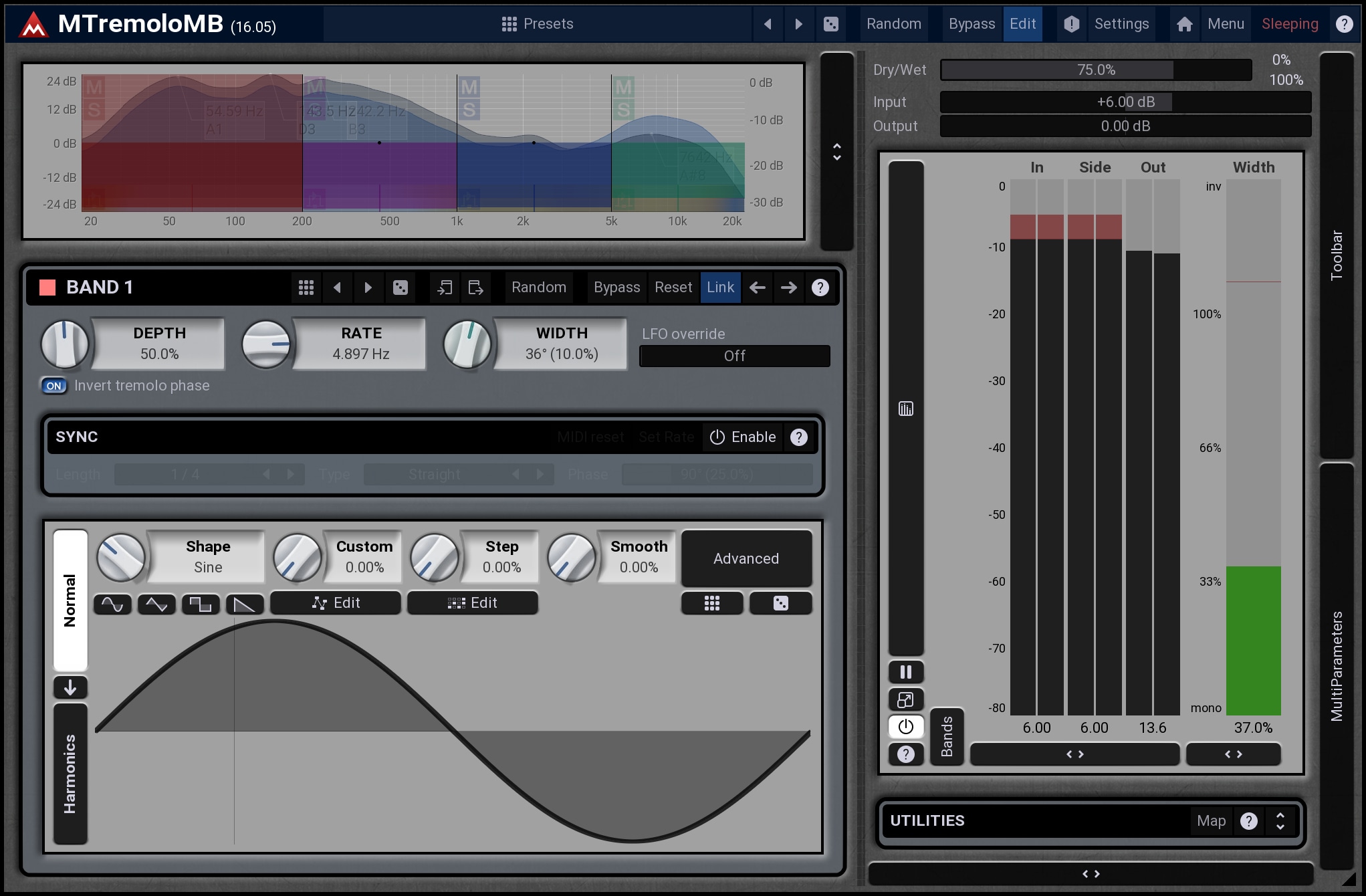The image size is (1366, 896).
Task: Open LFO override Off selector
Action: click(735, 356)
